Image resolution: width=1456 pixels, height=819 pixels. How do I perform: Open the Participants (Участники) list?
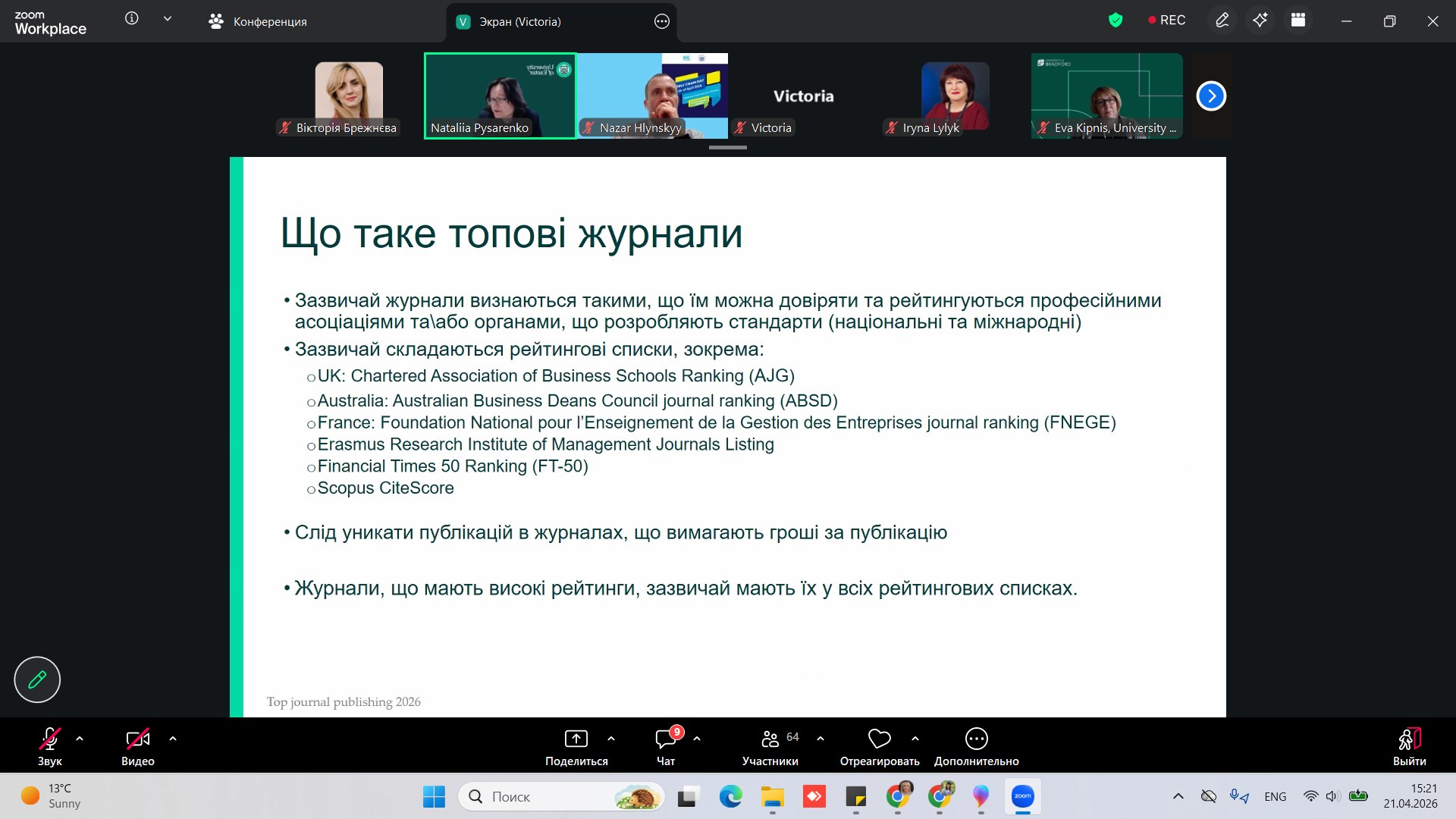pos(770,739)
